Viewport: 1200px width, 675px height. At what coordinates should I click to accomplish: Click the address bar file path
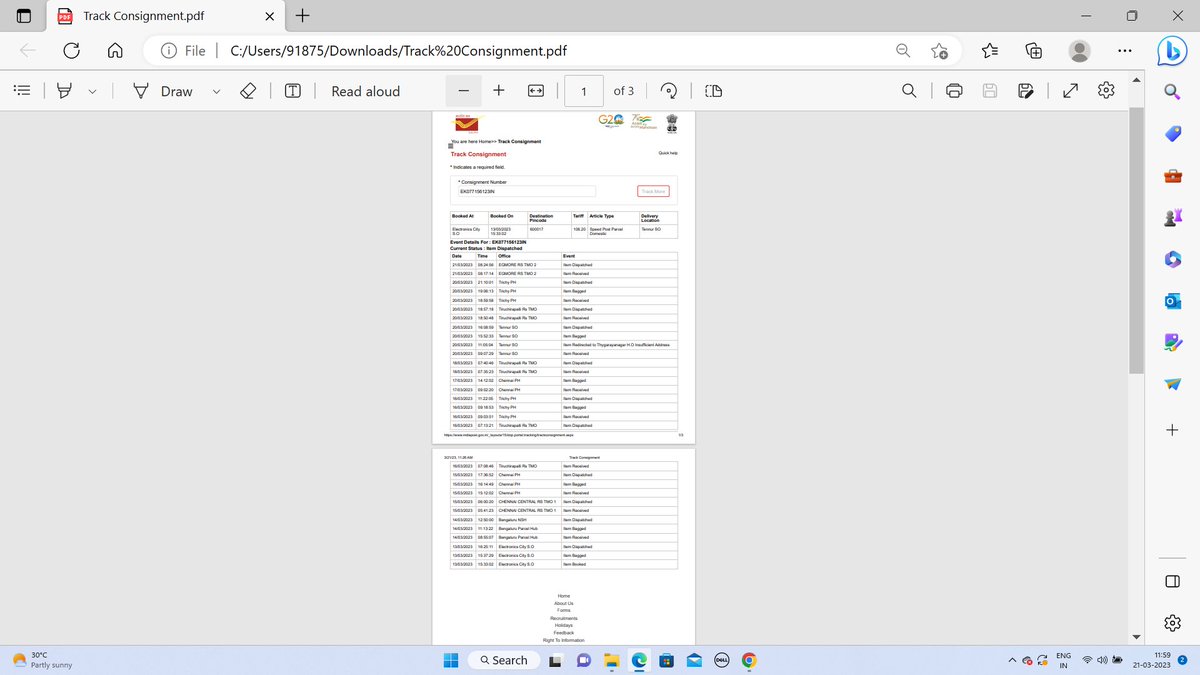[x=398, y=50]
